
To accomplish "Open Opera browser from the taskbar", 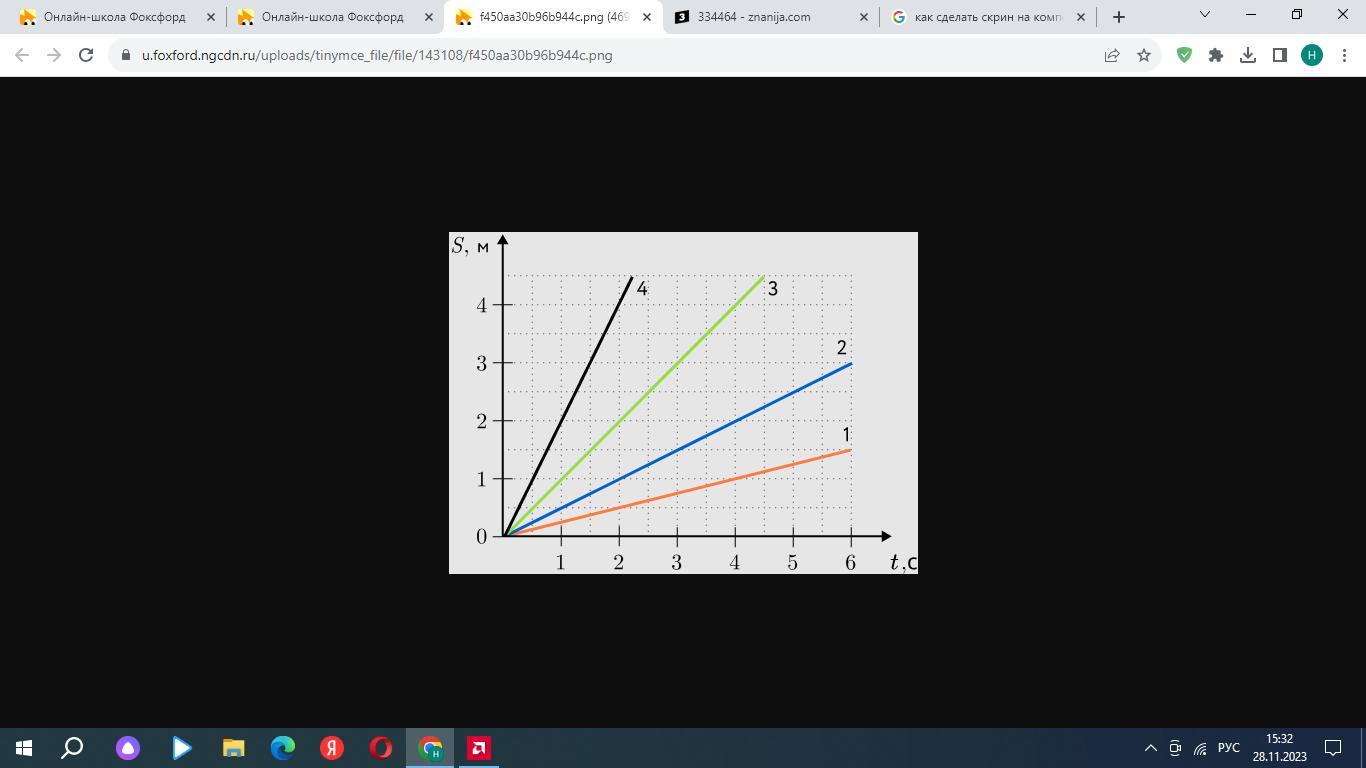I will (x=381, y=748).
